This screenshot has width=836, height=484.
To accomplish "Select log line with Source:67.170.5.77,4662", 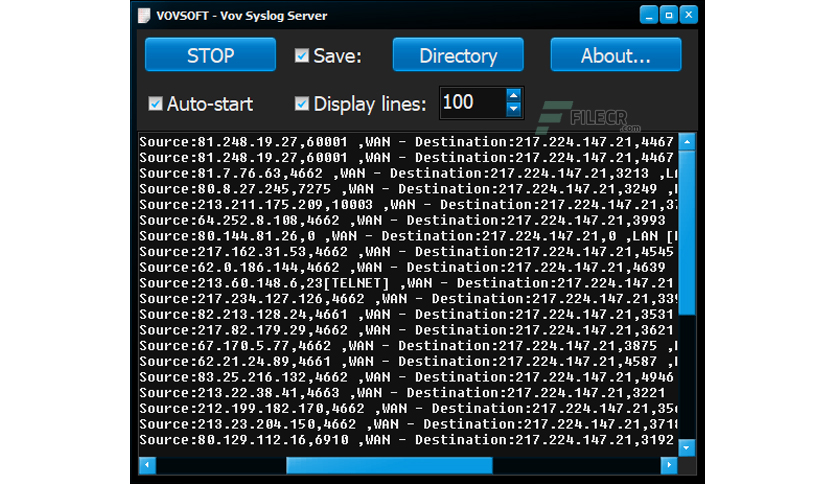I will (408, 345).
